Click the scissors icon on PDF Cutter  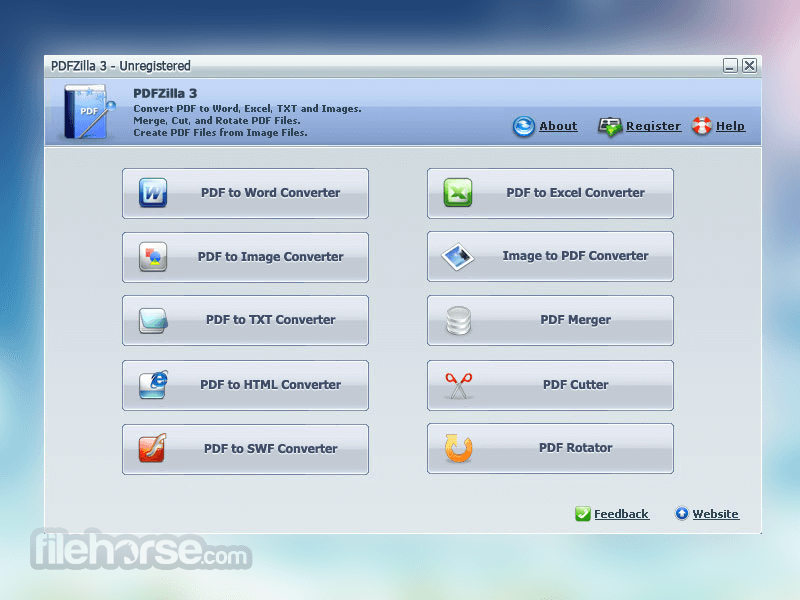coord(458,385)
